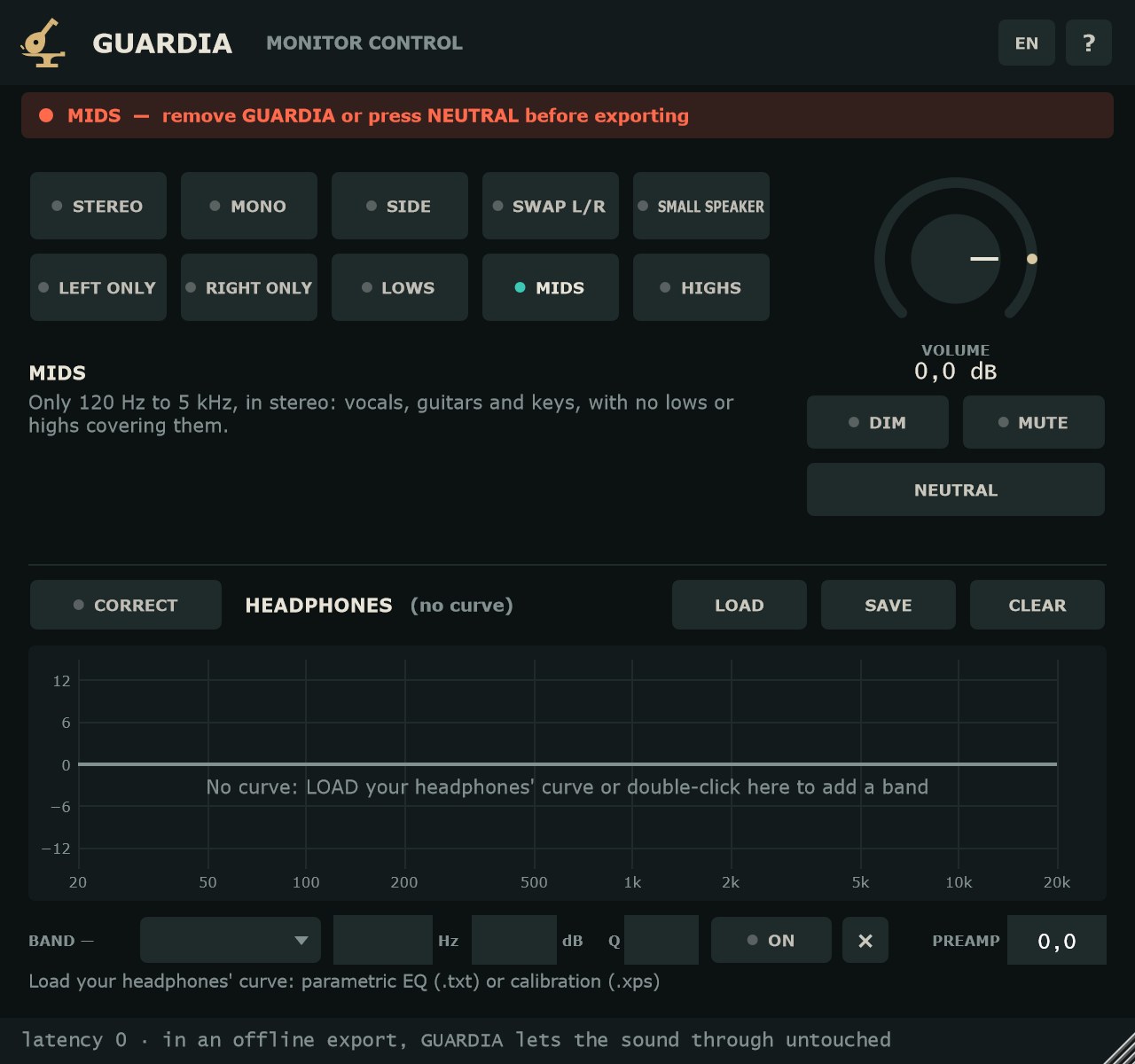Click the GUARDIA lute logo icon

[43, 43]
